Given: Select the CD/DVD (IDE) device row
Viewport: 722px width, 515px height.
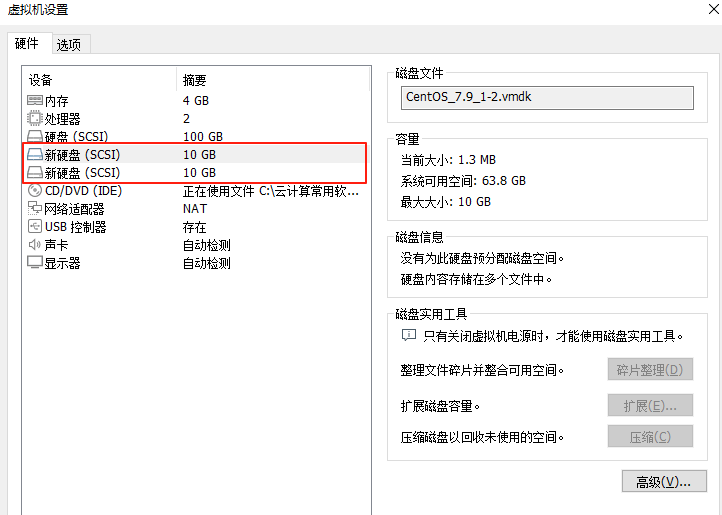Looking at the screenshot, I should click(197, 190).
